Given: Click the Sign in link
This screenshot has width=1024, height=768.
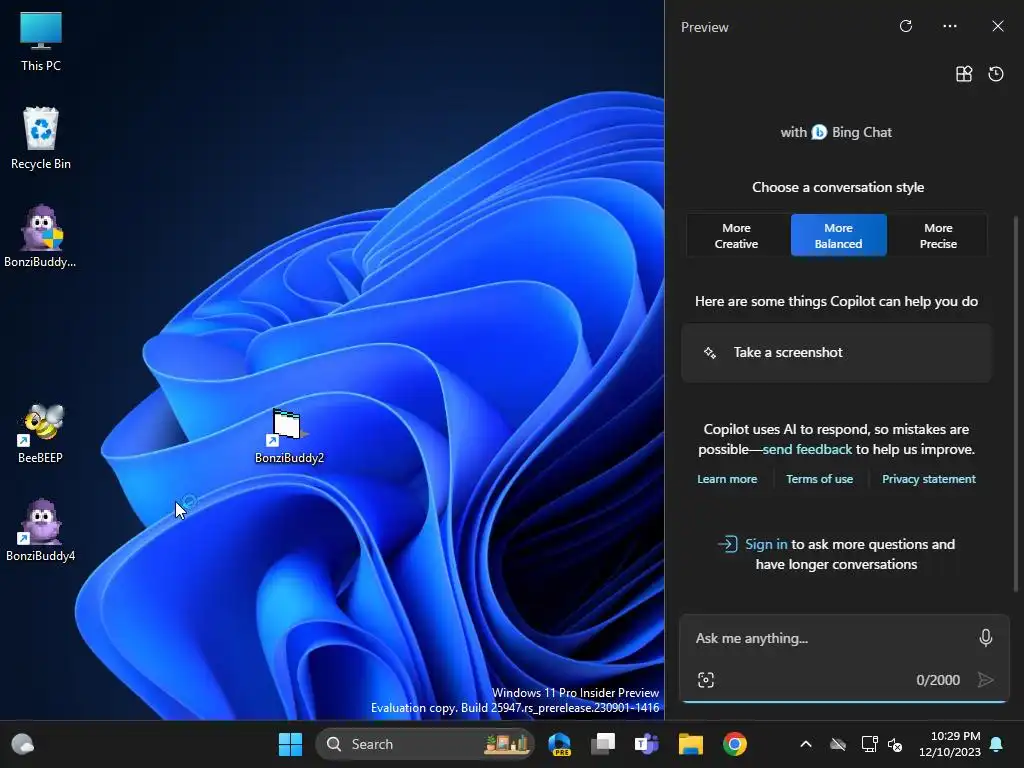Looking at the screenshot, I should tap(766, 544).
